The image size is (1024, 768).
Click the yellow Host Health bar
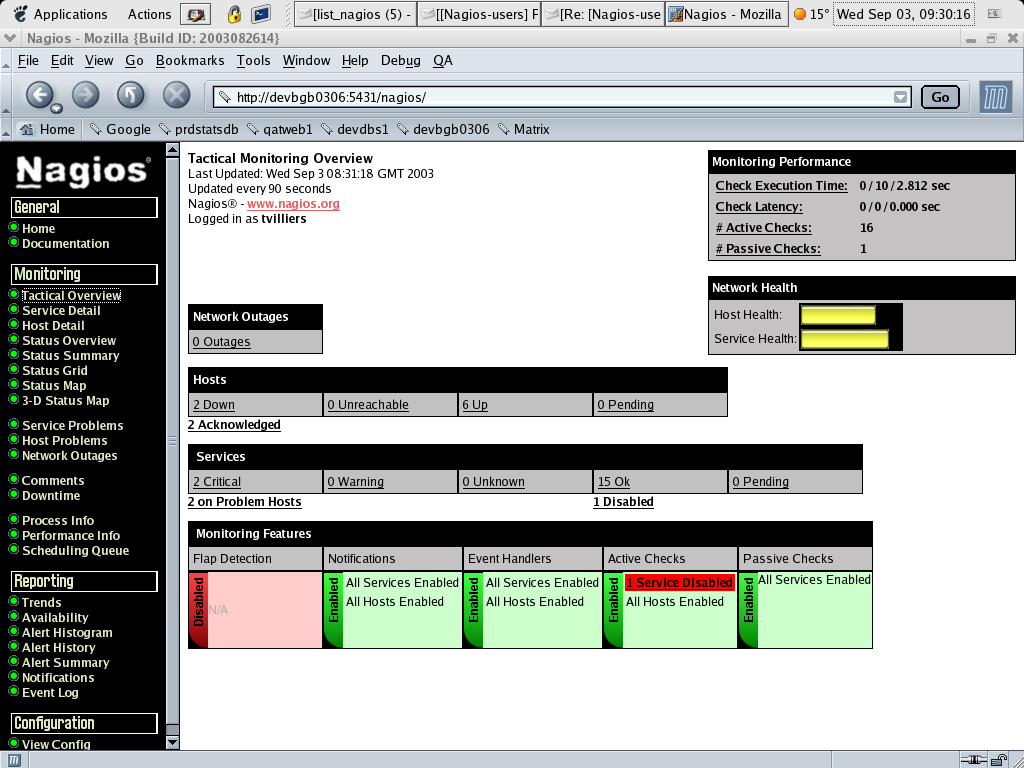[x=838, y=315]
